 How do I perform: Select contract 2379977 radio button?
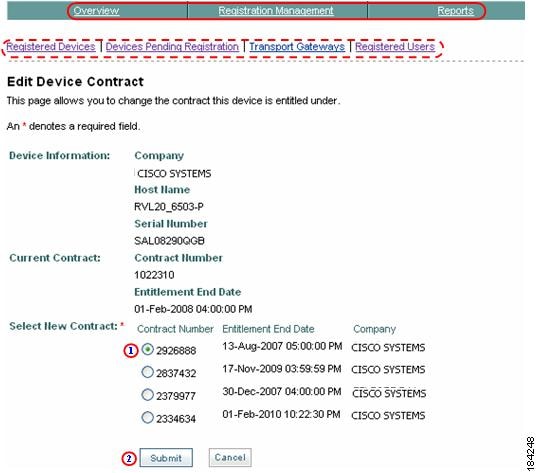(x=148, y=395)
